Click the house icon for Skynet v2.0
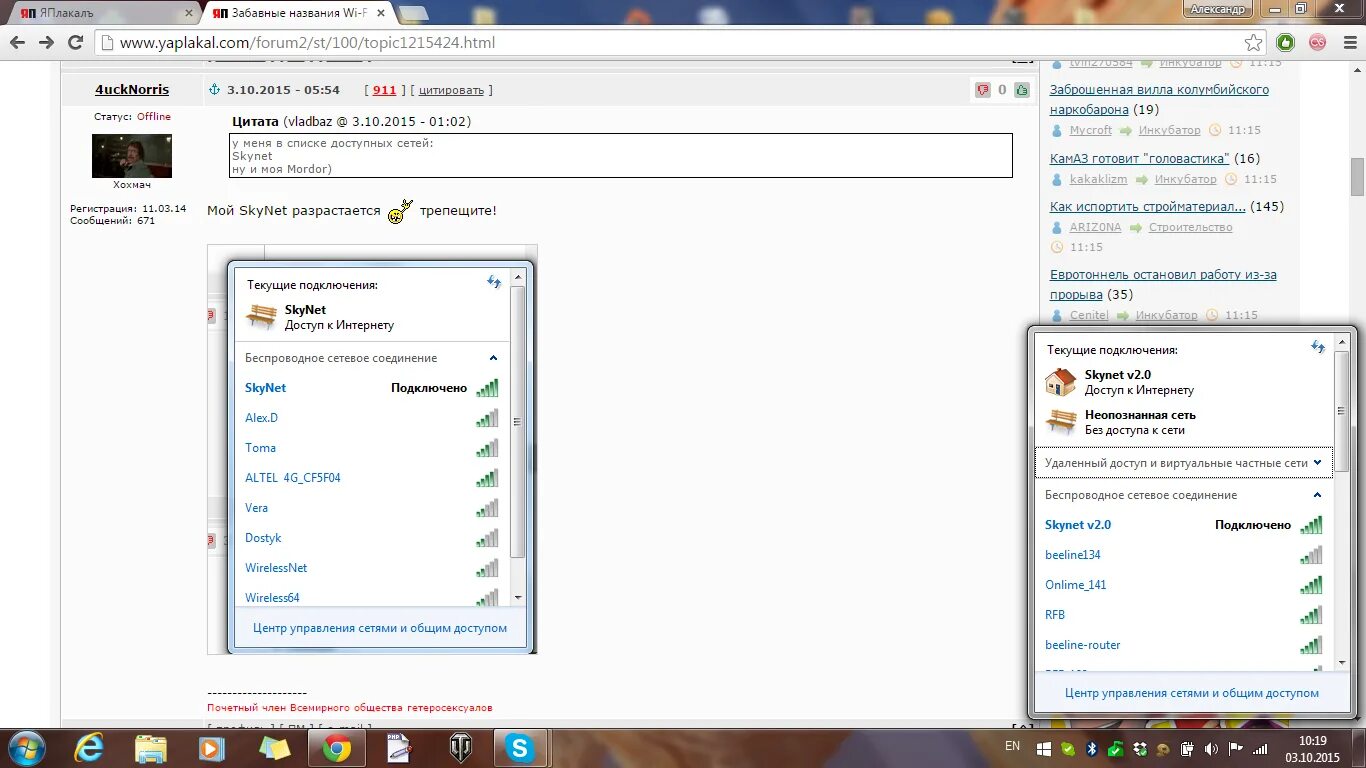This screenshot has height=768, width=1366. coord(1060,382)
